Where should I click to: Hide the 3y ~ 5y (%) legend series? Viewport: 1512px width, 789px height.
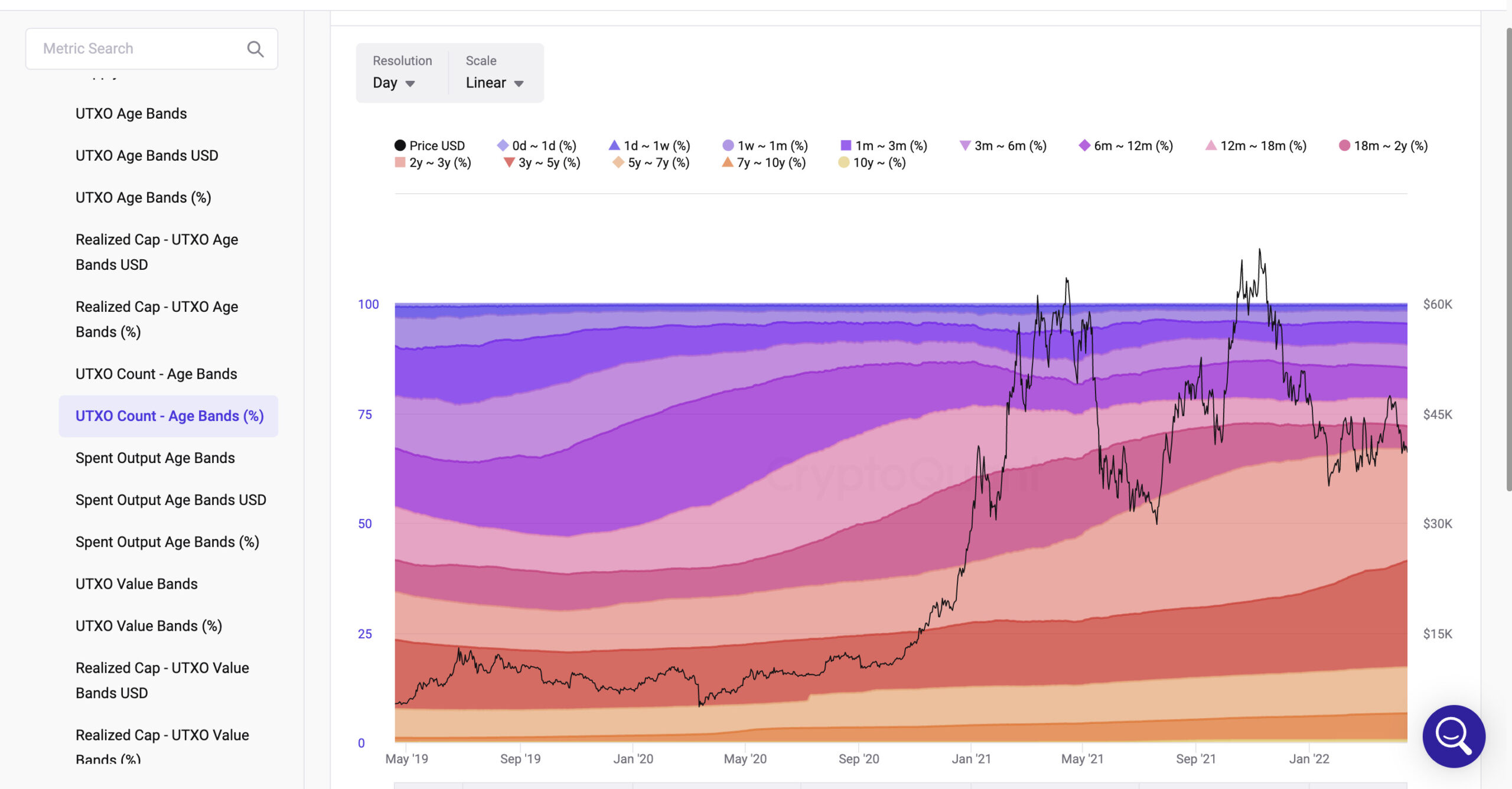point(542,162)
